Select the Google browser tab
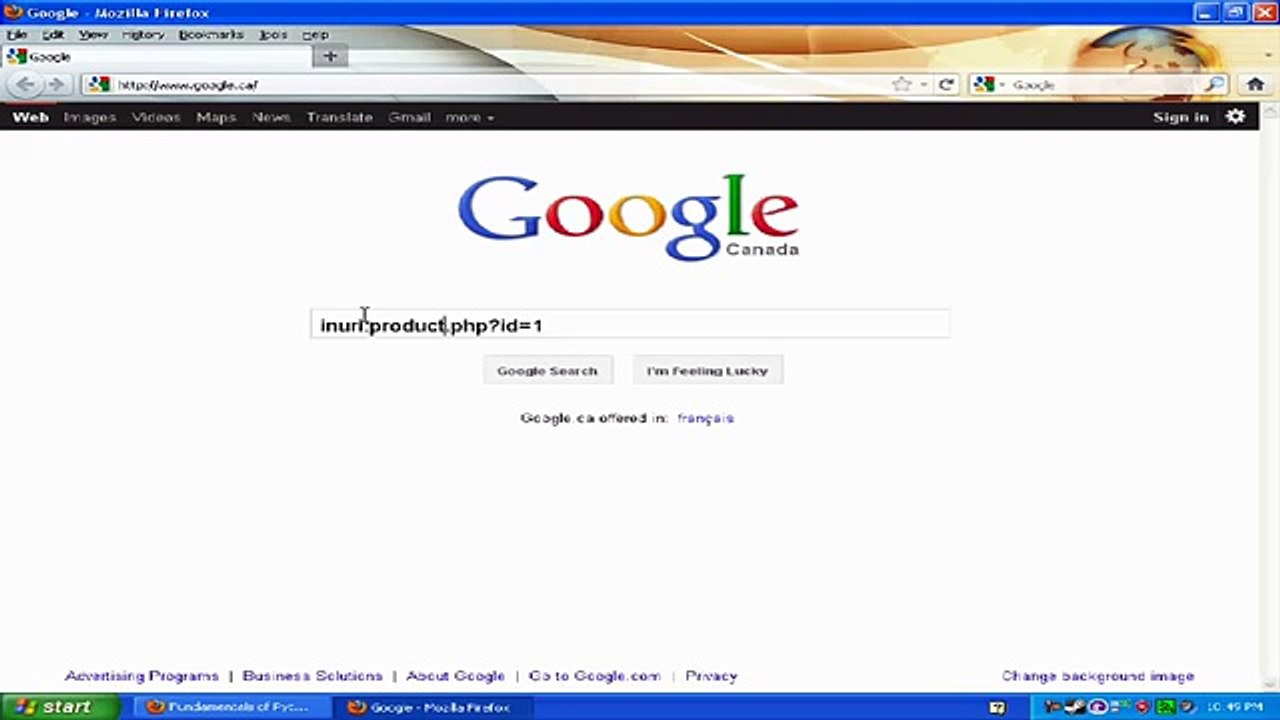 coord(157,56)
